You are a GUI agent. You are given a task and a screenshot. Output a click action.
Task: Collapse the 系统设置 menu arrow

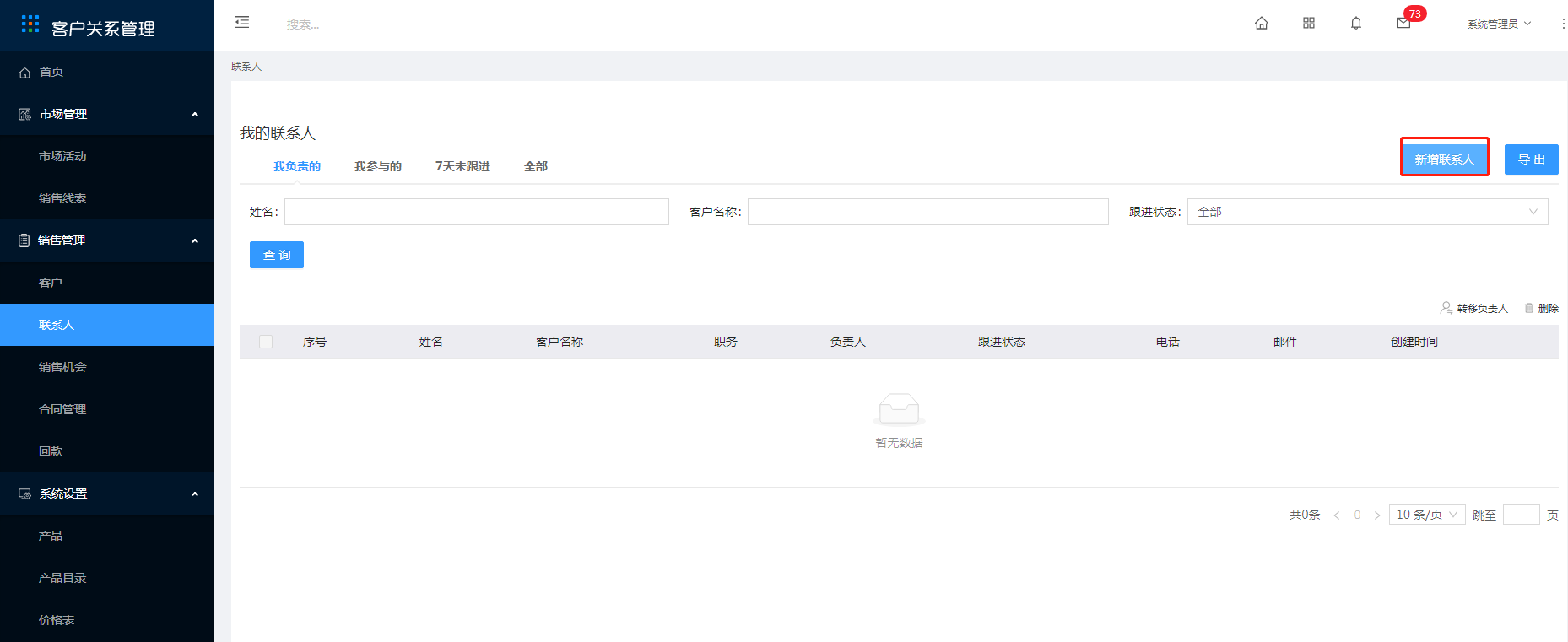pyautogui.click(x=195, y=494)
